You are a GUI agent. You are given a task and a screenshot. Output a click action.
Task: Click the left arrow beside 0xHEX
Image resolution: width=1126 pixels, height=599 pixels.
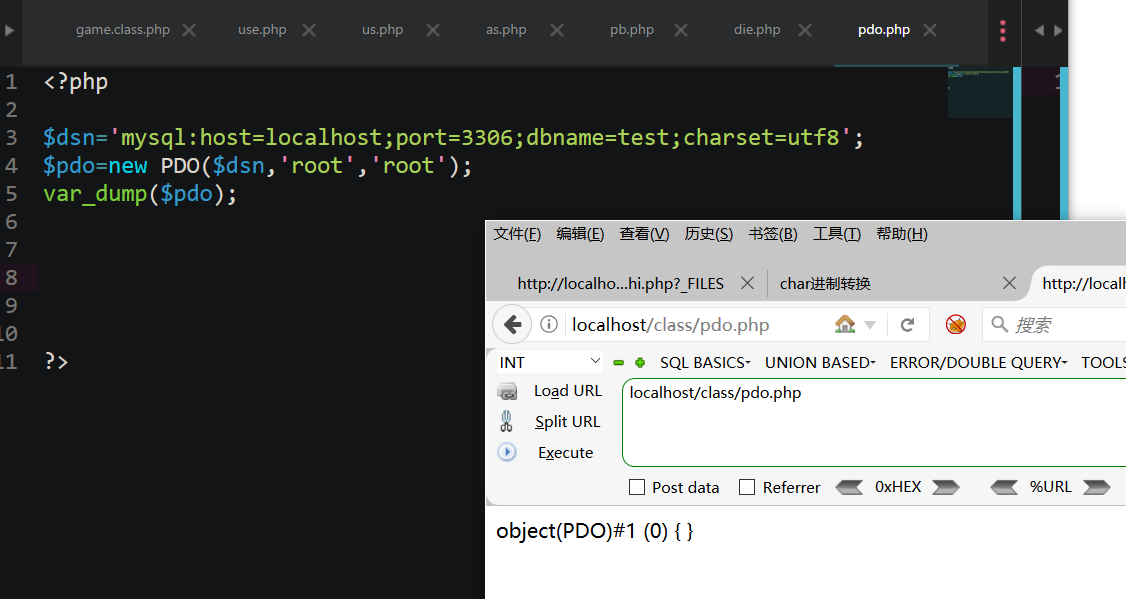coord(850,488)
